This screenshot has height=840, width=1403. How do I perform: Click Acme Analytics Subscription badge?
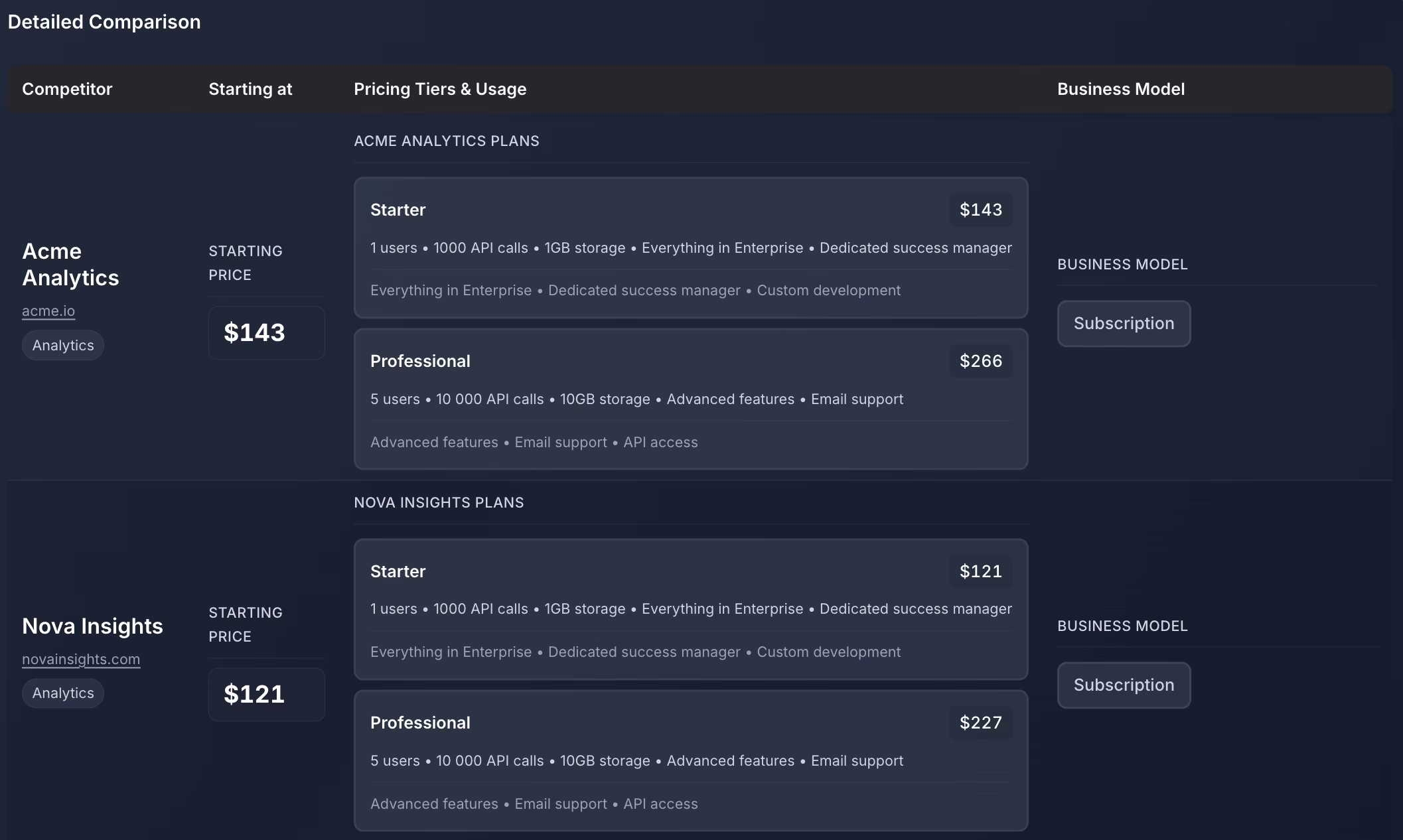click(x=1124, y=323)
